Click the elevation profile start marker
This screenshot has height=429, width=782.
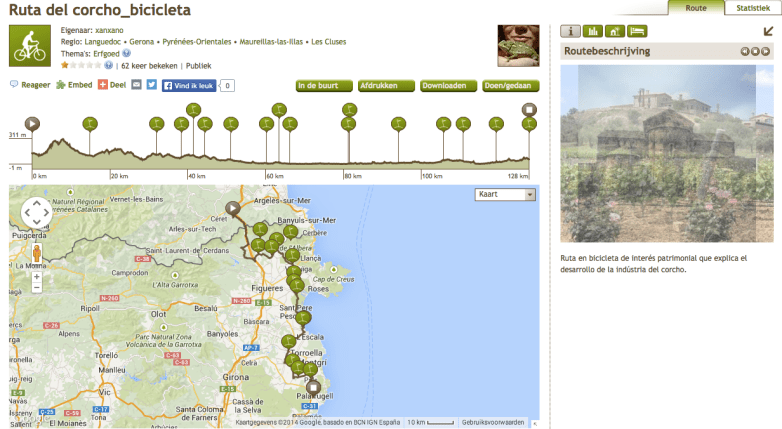pyautogui.click(x=32, y=124)
